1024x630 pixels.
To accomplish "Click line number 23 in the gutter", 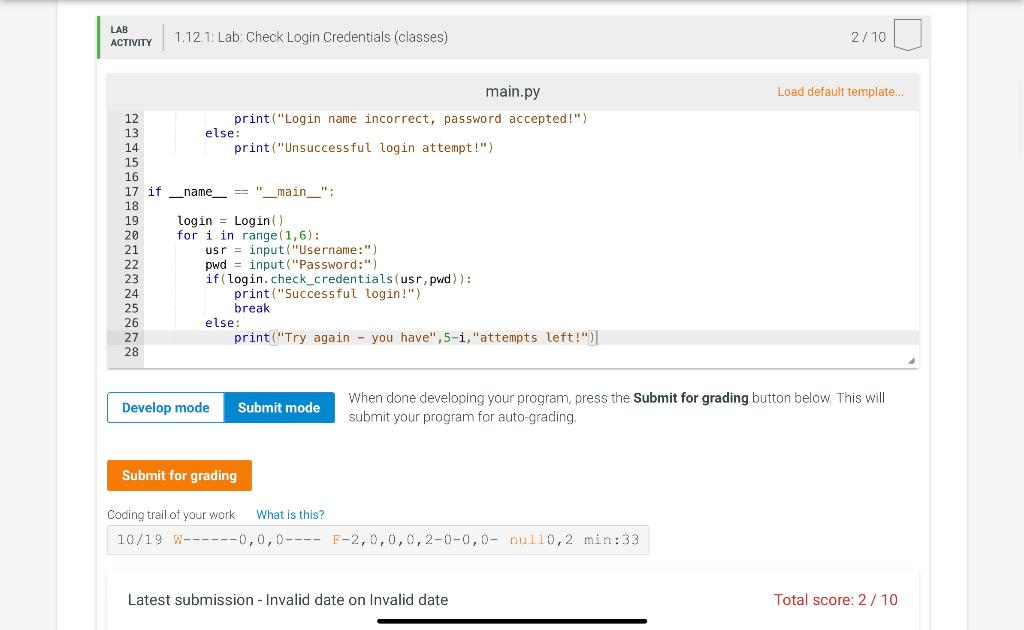I will pyautogui.click(x=131, y=279).
